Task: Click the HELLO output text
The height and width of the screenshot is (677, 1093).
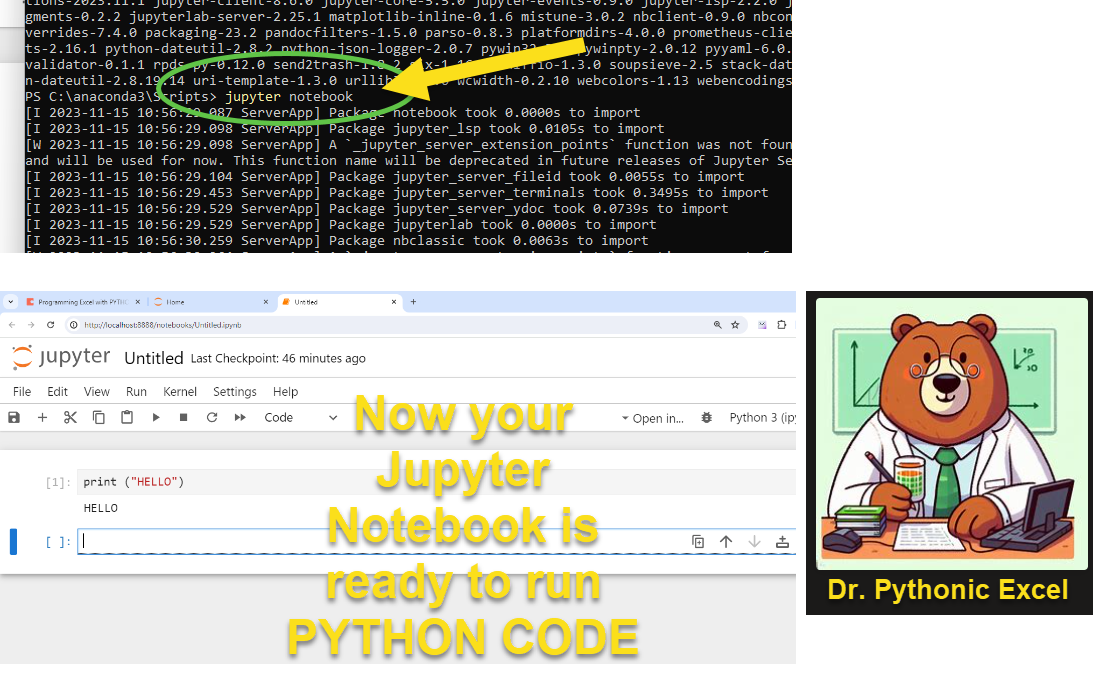Action: [x=100, y=508]
